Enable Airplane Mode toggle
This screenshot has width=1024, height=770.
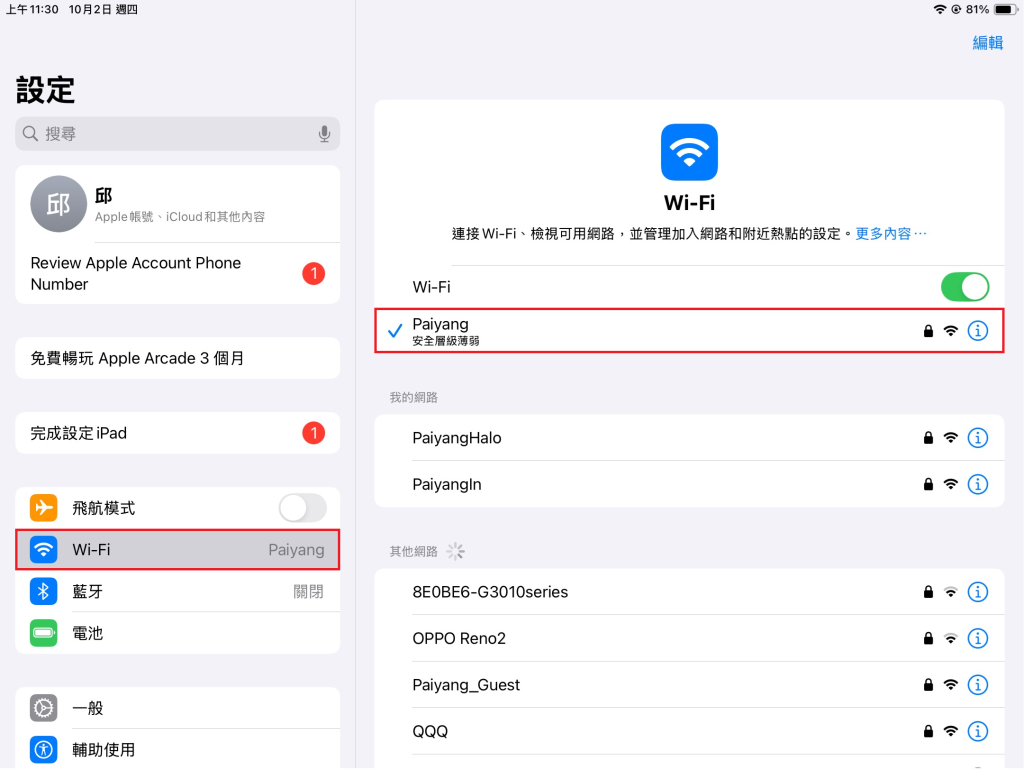(x=302, y=508)
